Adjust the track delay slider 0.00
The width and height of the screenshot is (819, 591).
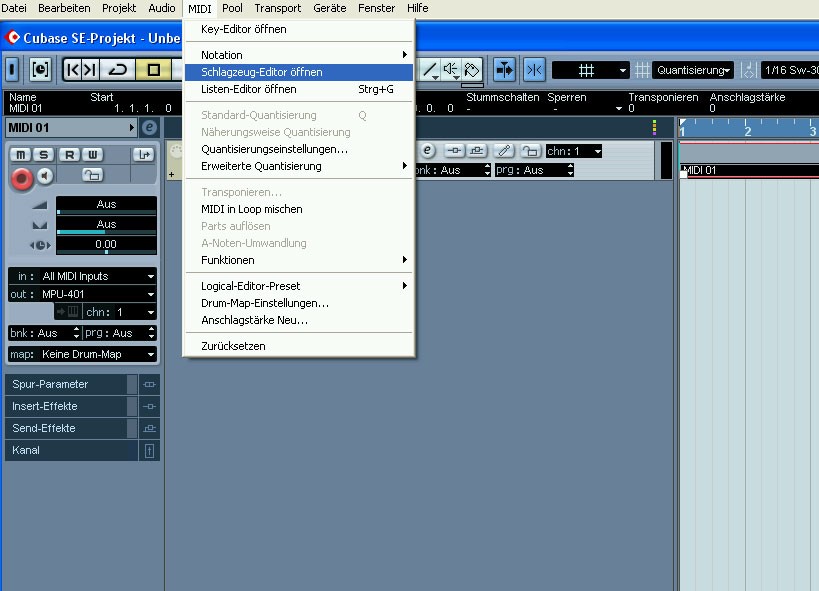[106, 245]
